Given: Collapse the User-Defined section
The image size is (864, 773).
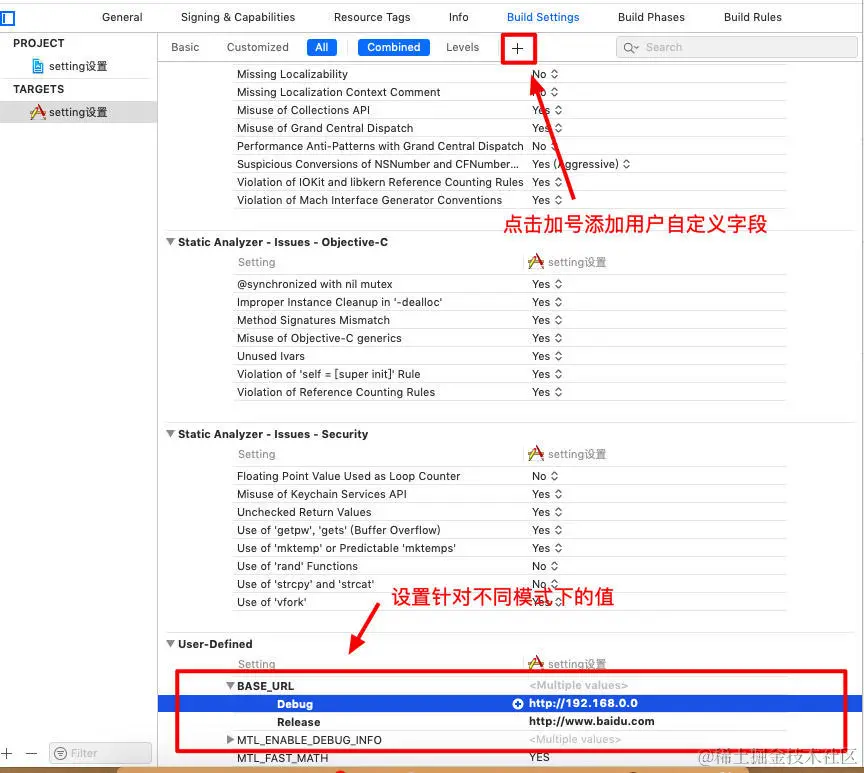Looking at the screenshot, I should [171, 644].
